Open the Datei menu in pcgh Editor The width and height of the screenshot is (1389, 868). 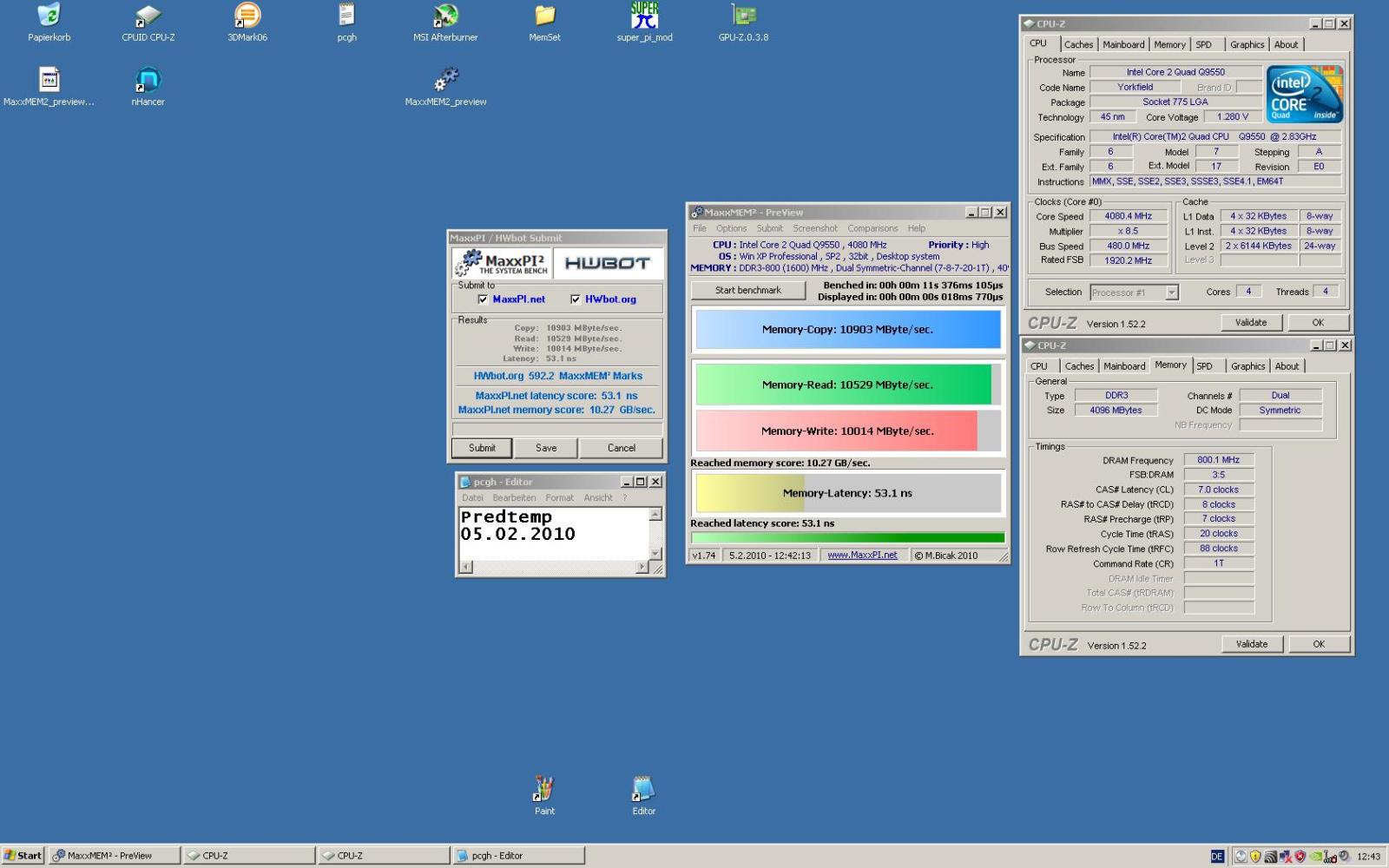click(x=472, y=498)
